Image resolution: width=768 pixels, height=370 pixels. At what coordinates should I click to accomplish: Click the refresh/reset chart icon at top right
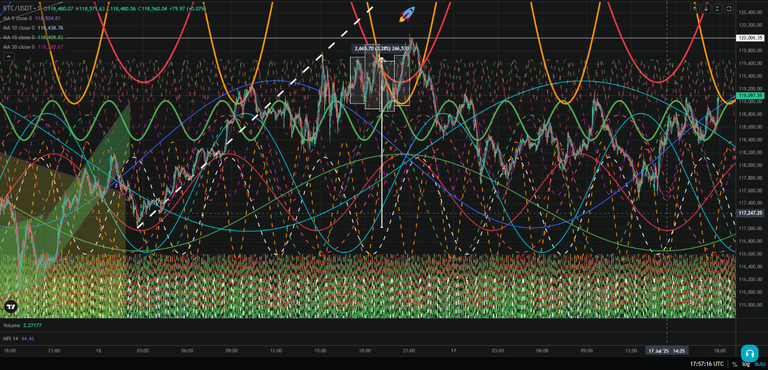click(729, 8)
